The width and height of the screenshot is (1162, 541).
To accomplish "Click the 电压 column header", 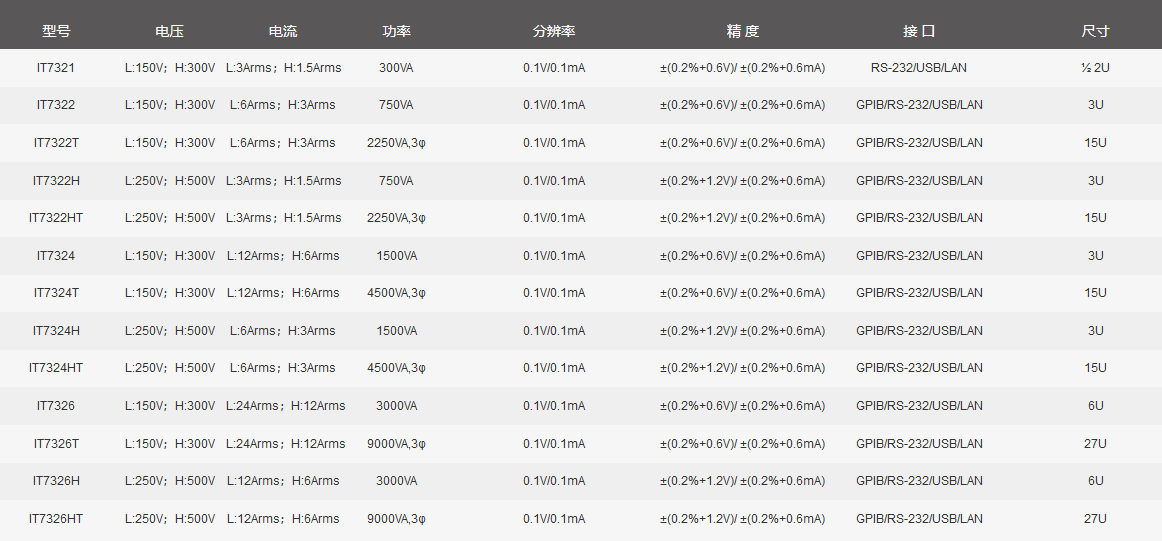I will (x=170, y=31).
